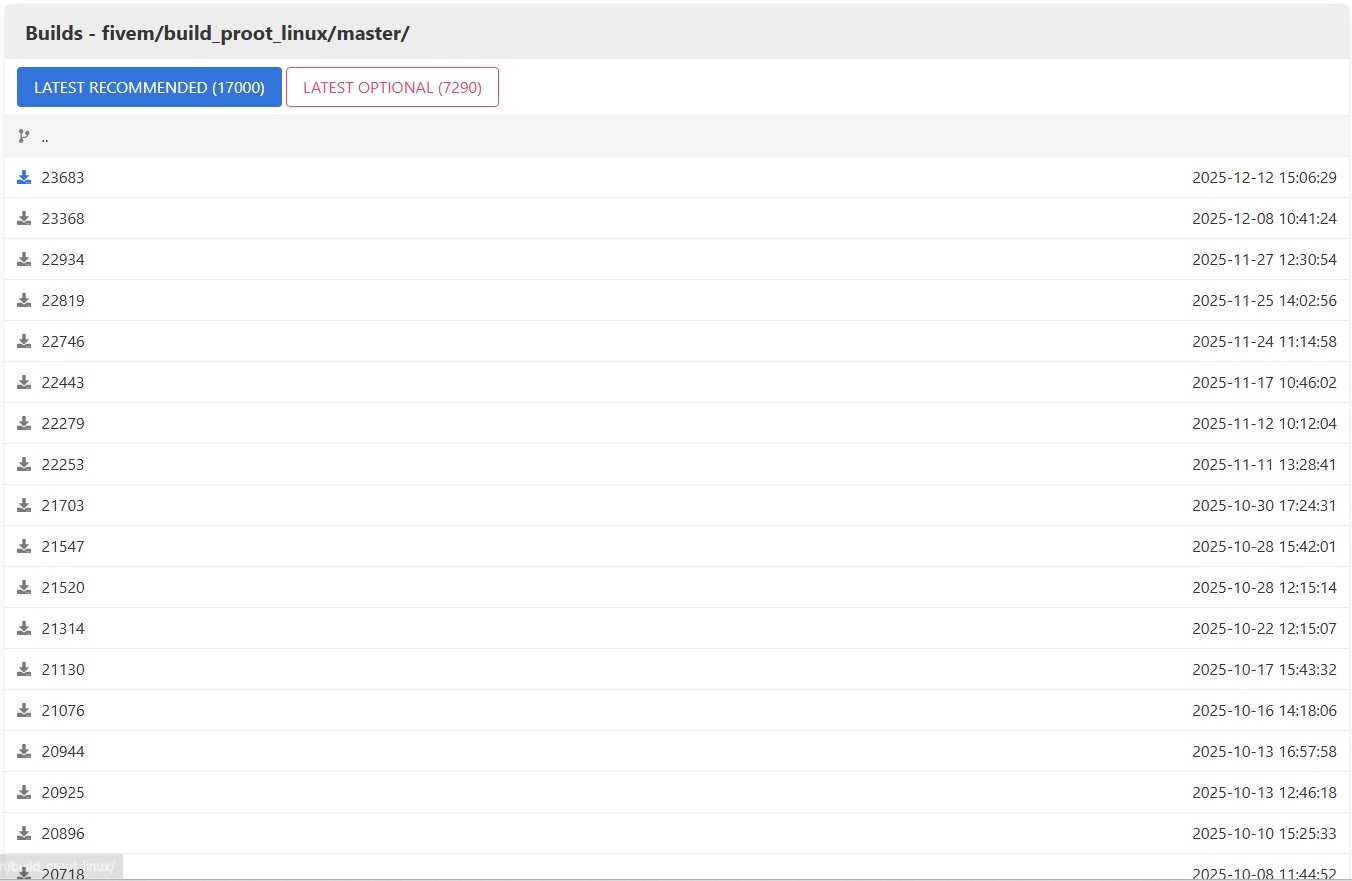Select build 20944 text
Image resolution: width=1352 pixels, height=881 pixels.
[x=63, y=752]
